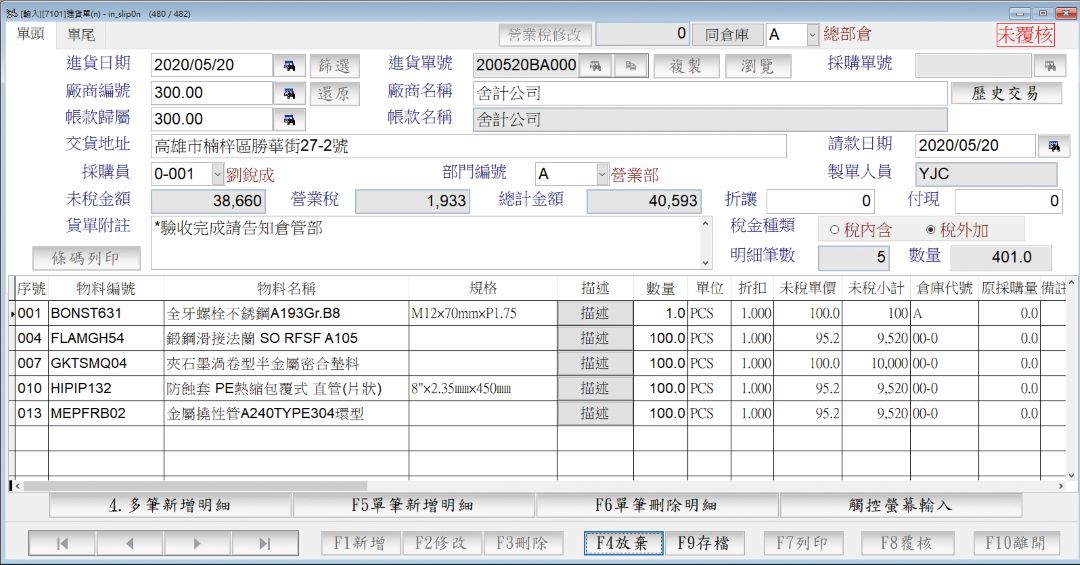The image size is (1080, 565).
Task: Click 條碼列印 barcode print button
Action: 86,258
